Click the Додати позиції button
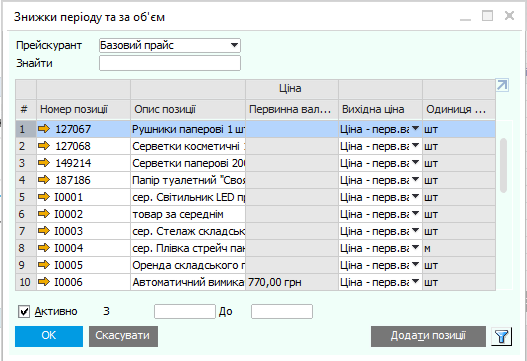This screenshot has width=527, height=361. pyautogui.click(x=428, y=336)
